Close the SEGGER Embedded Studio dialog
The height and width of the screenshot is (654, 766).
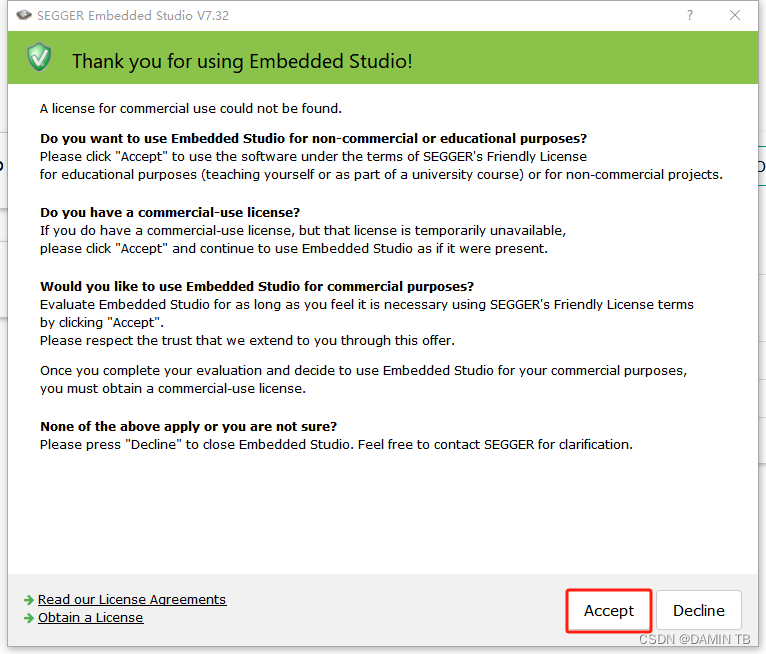[x=735, y=15]
